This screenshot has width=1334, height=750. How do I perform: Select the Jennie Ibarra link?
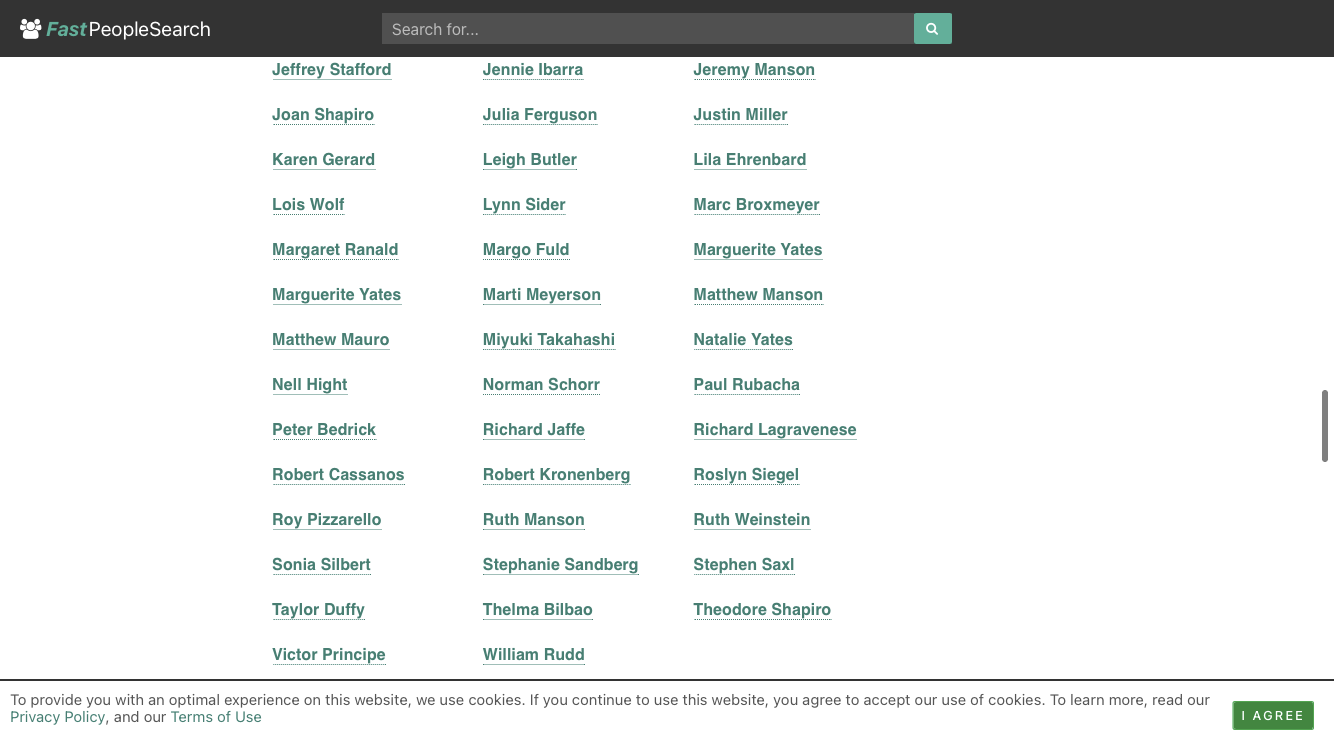coord(533,69)
